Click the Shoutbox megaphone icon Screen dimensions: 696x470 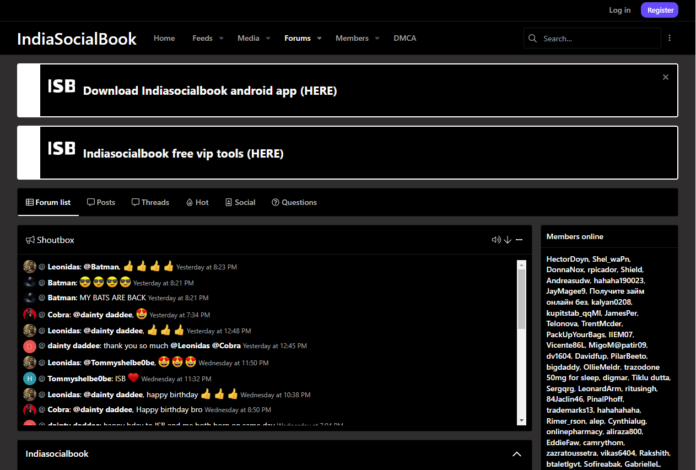(30, 240)
